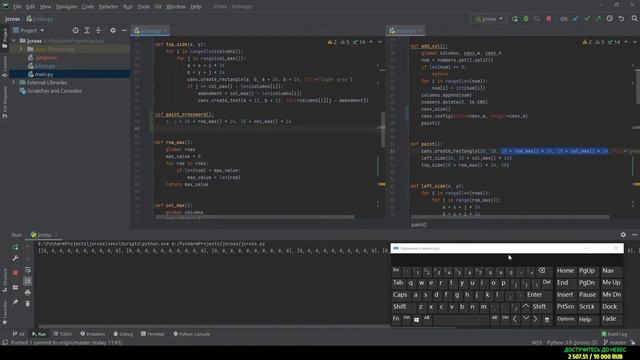Click the debug bug icon in top toolbar
Screen dimensions: 640x360
[526, 19]
